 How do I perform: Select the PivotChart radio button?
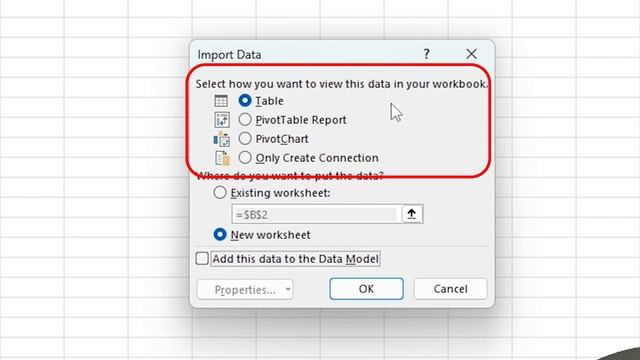pyautogui.click(x=245, y=138)
